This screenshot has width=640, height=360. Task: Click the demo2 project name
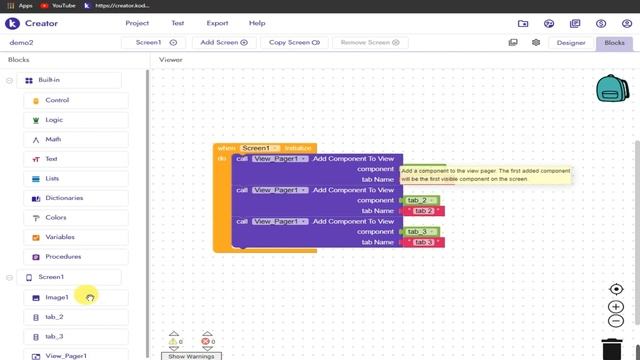pos(21,42)
